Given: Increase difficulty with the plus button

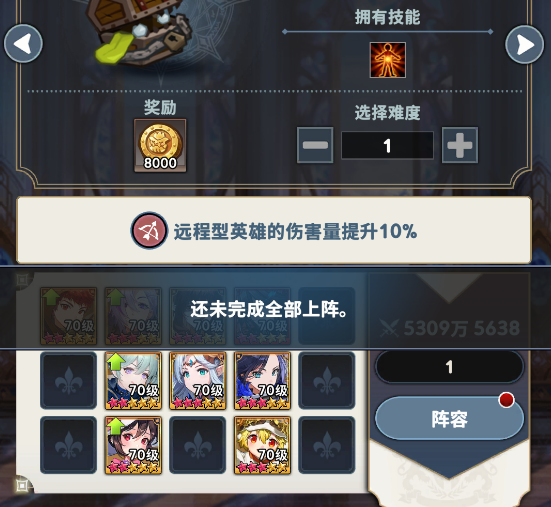Looking at the screenshot, I should coord(460,145).
